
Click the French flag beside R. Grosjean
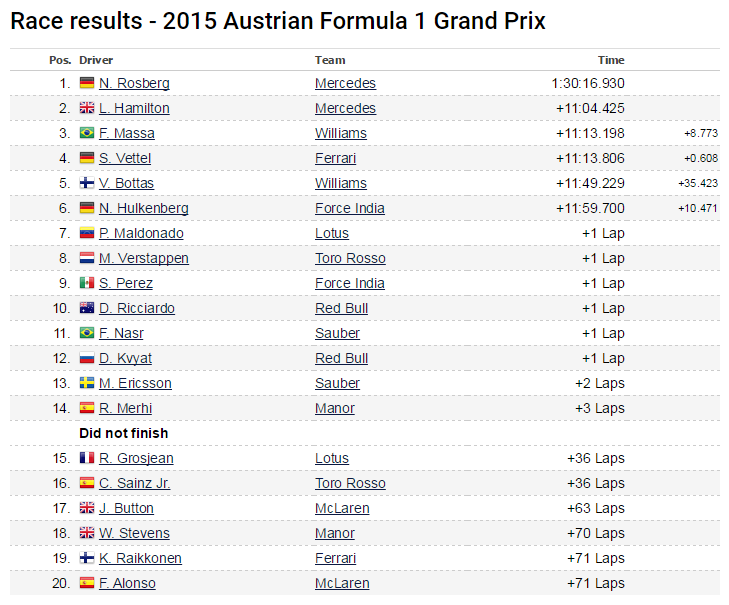coord(87,458)
